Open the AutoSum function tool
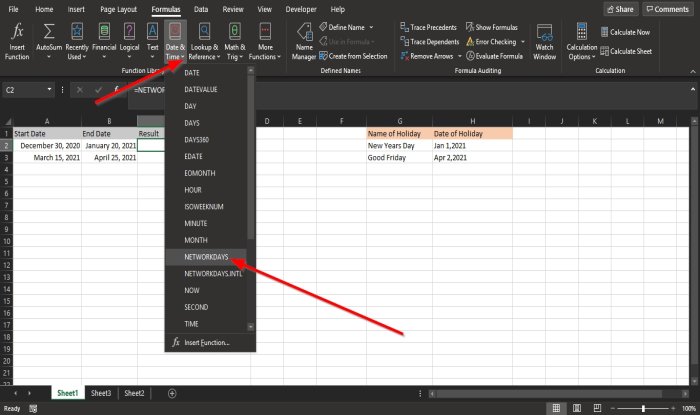The width and height of the screenshot is (700, 415). click(x=48, y=40)
